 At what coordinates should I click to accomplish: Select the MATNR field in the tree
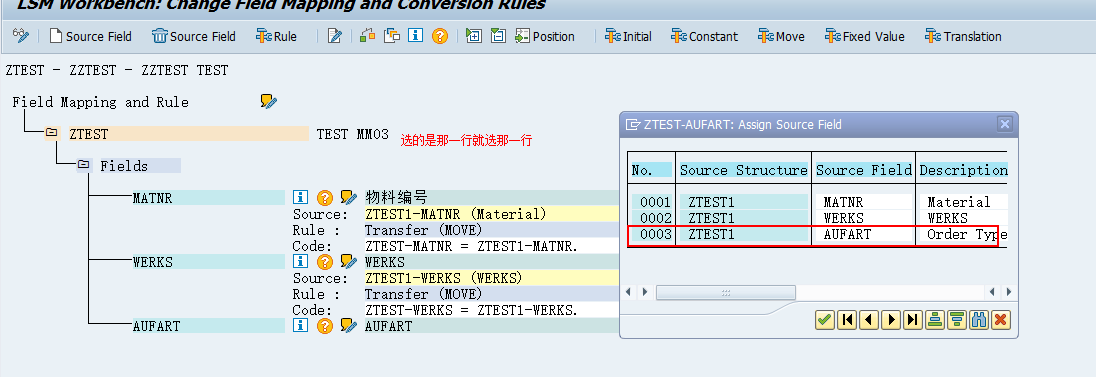coord(208,198)
